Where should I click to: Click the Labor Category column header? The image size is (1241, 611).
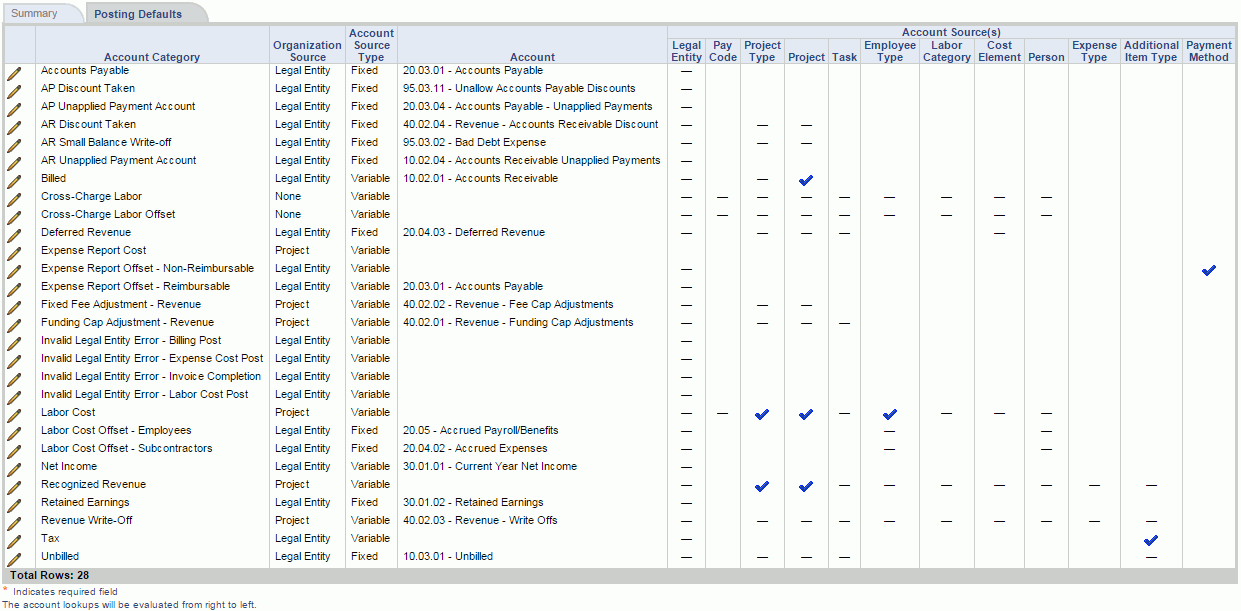click(x=946, y=51)
